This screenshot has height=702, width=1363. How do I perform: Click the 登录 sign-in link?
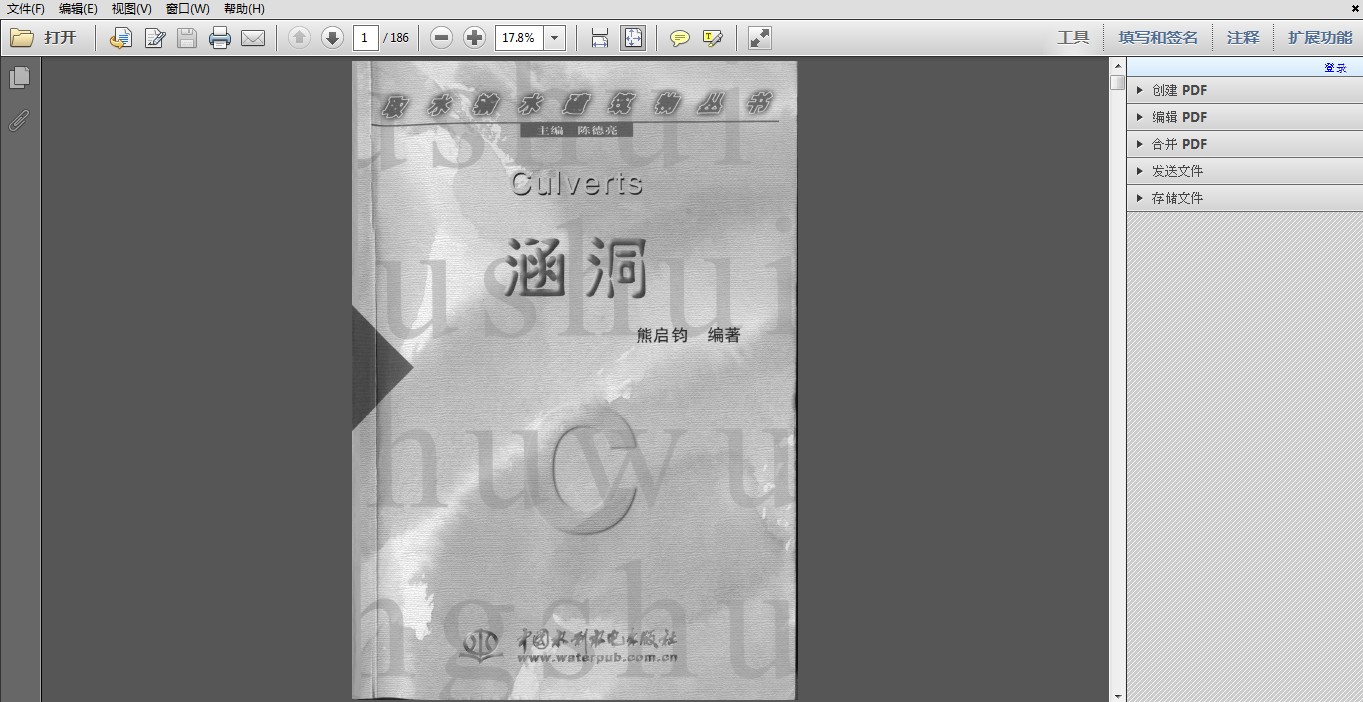(x=1335, y=68)
